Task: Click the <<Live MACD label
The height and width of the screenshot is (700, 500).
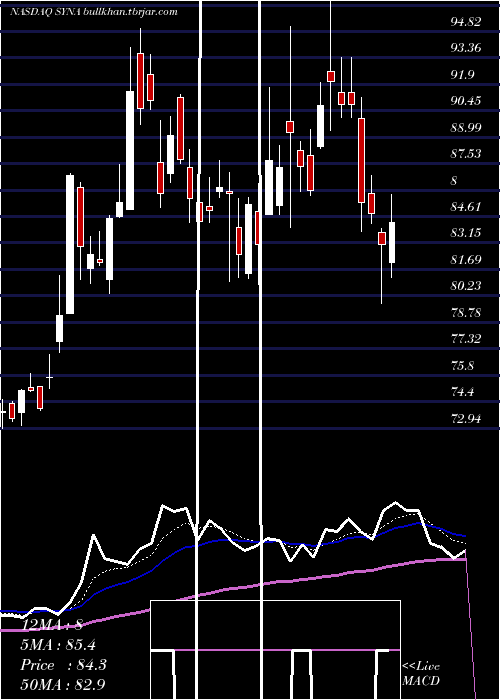Action: click(421, 673)
